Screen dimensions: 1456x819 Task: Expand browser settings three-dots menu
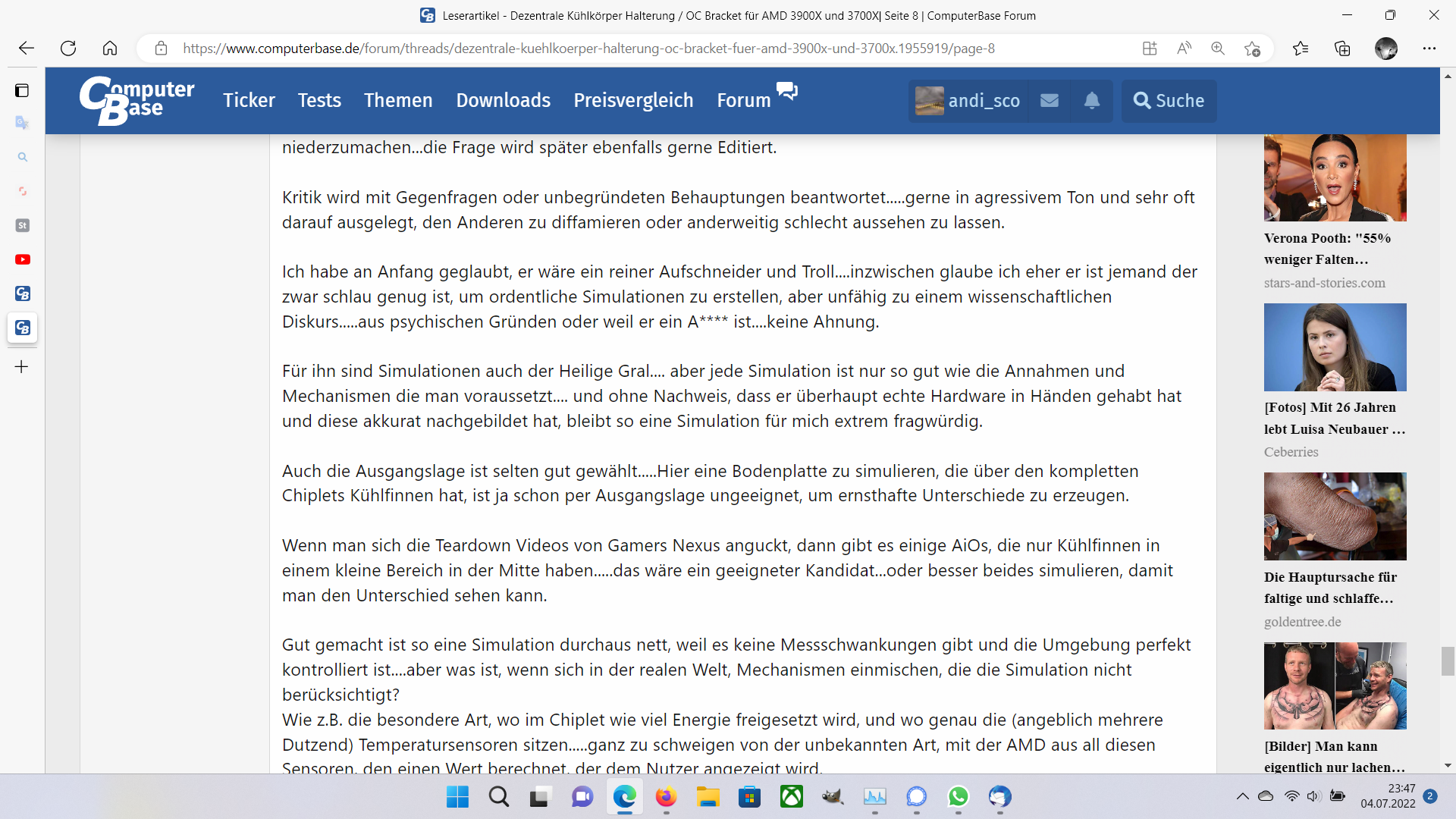coord(1429,49)
